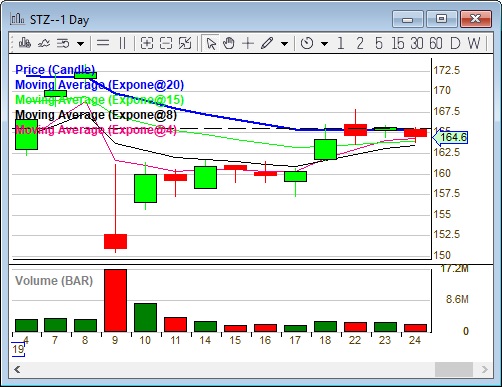The image size is (502, 387).
Task: Switch to the D daily interval
Action: pos(455,43)
